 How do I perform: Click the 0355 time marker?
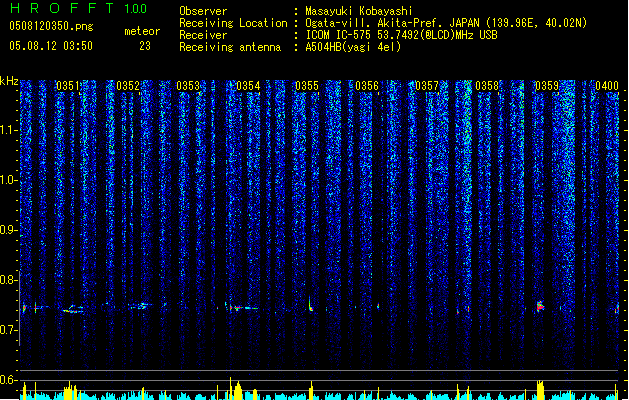pyautogui.click(x=307, y=86)
